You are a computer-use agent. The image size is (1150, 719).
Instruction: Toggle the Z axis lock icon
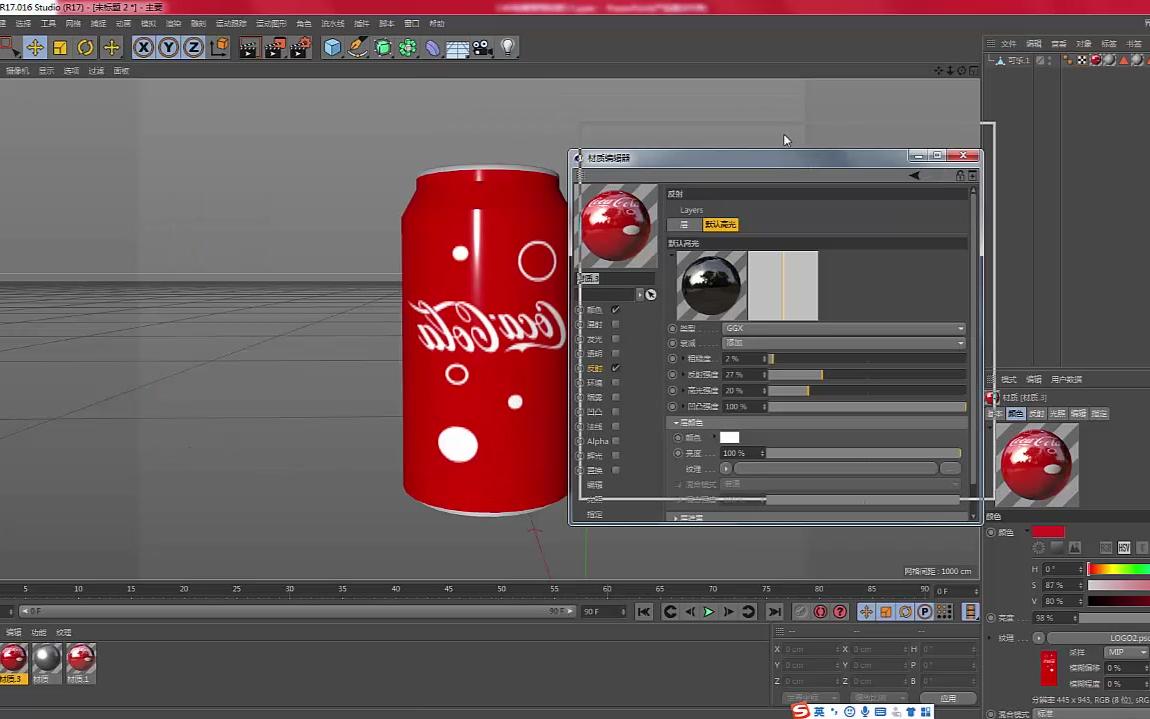point(194,48)
